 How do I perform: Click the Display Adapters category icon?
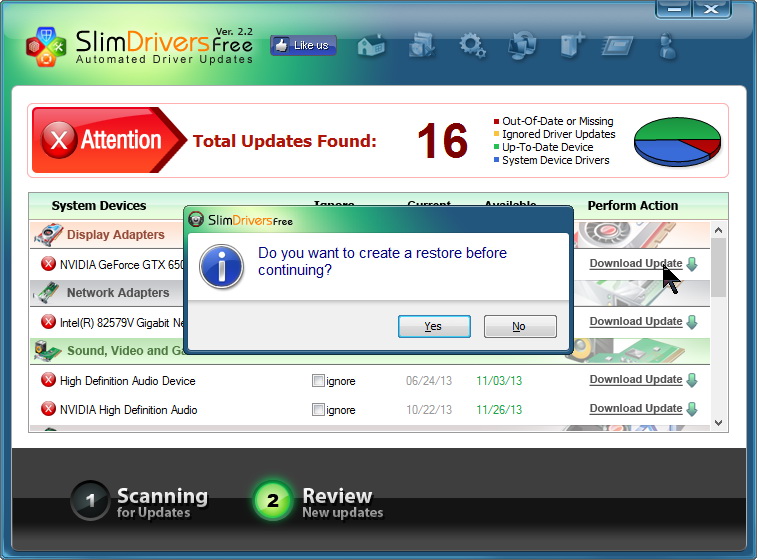(48, 235)
